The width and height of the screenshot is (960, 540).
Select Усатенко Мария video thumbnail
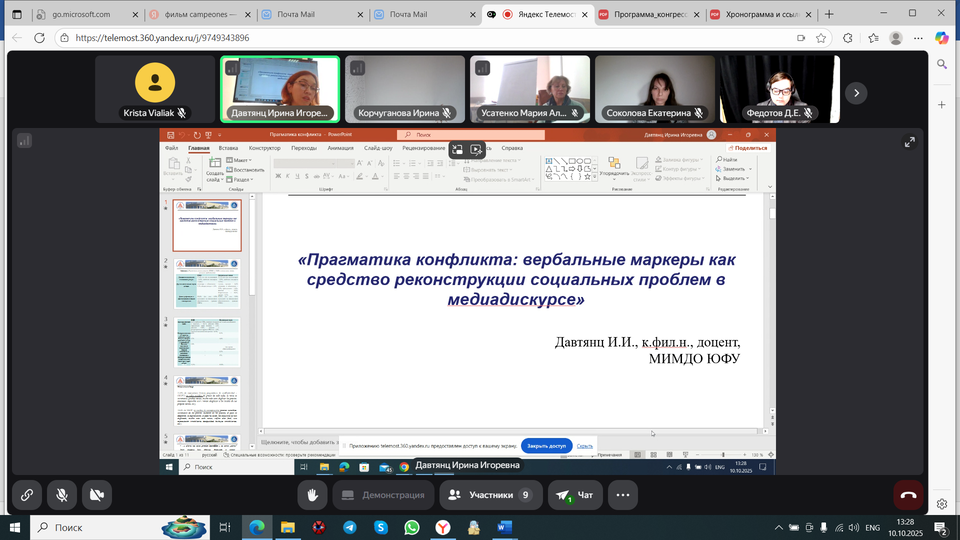(x=532, y=88)
